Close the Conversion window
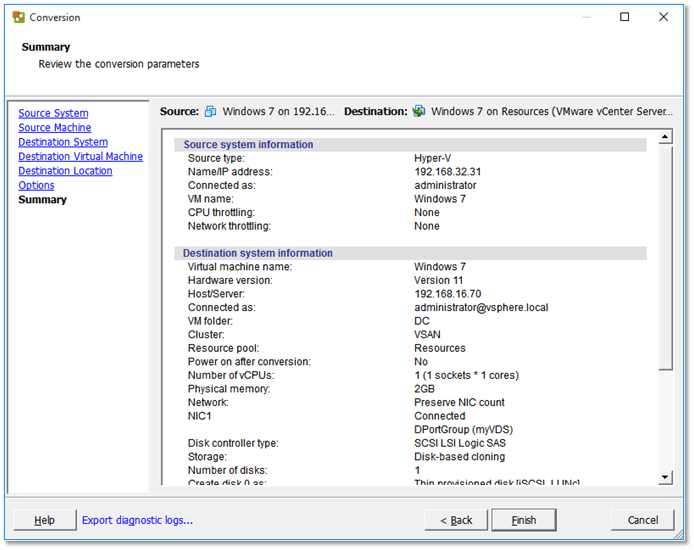 [x=663, y=17]
